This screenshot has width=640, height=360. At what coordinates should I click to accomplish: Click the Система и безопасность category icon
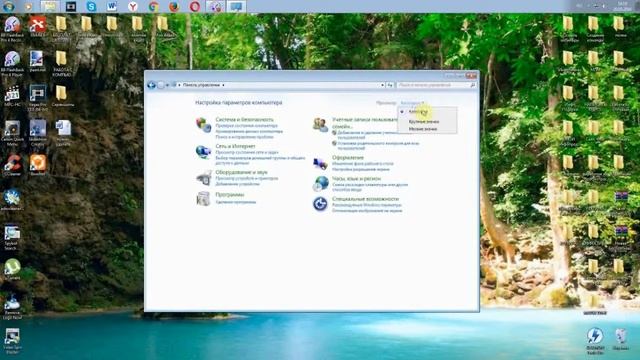click(x=203, y=124)
